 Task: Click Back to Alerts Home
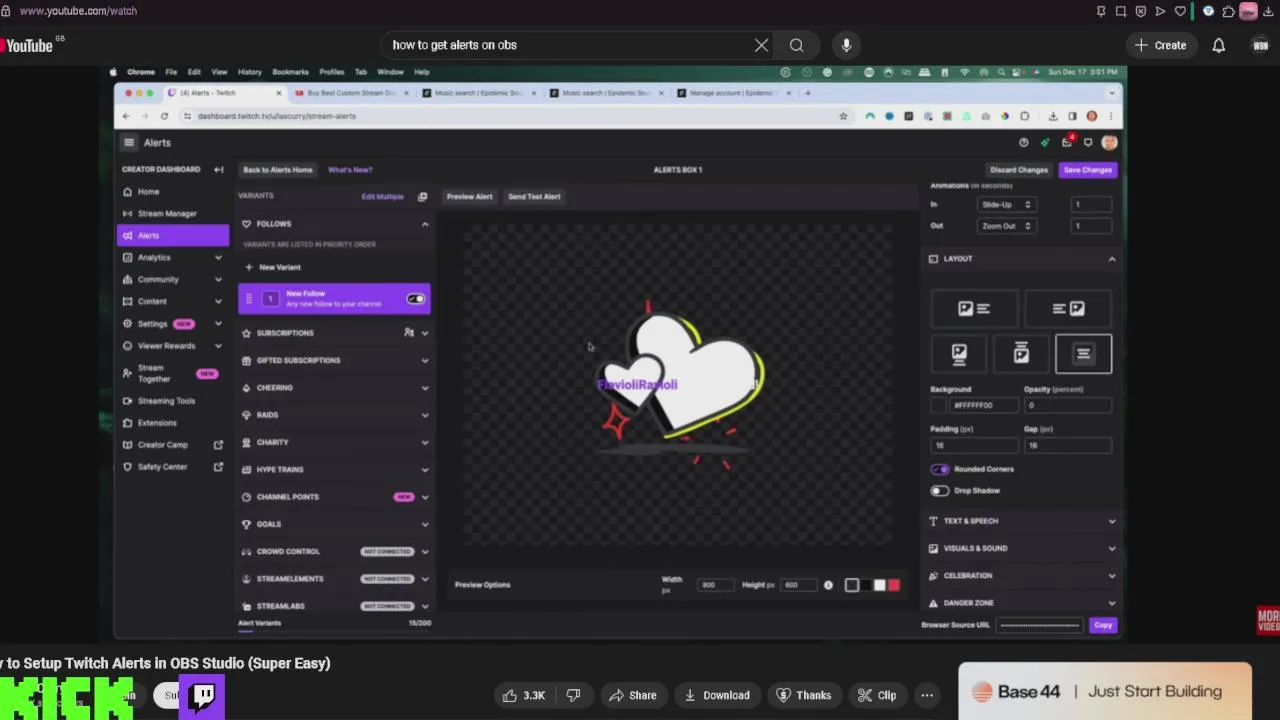pos(277,170)
